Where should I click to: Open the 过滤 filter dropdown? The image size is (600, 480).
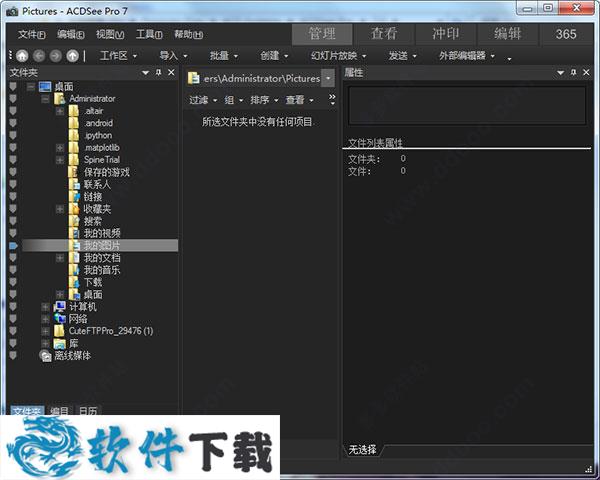coord(203,100)
